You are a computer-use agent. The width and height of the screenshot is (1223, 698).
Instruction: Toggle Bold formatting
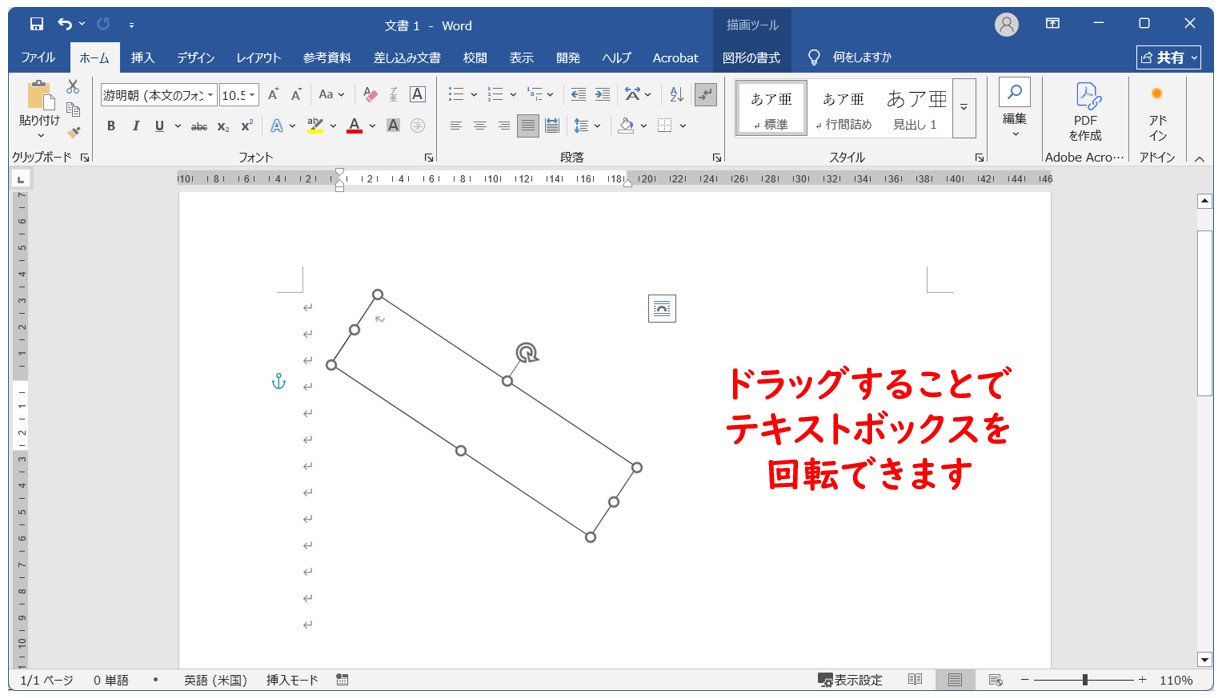click(x=111, y=126)
